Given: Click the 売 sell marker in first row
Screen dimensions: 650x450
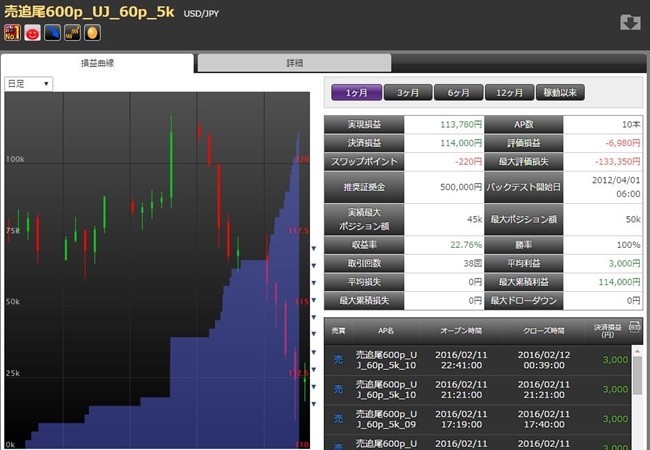Looking at the screenshot, I should click(x=337, y=360).
